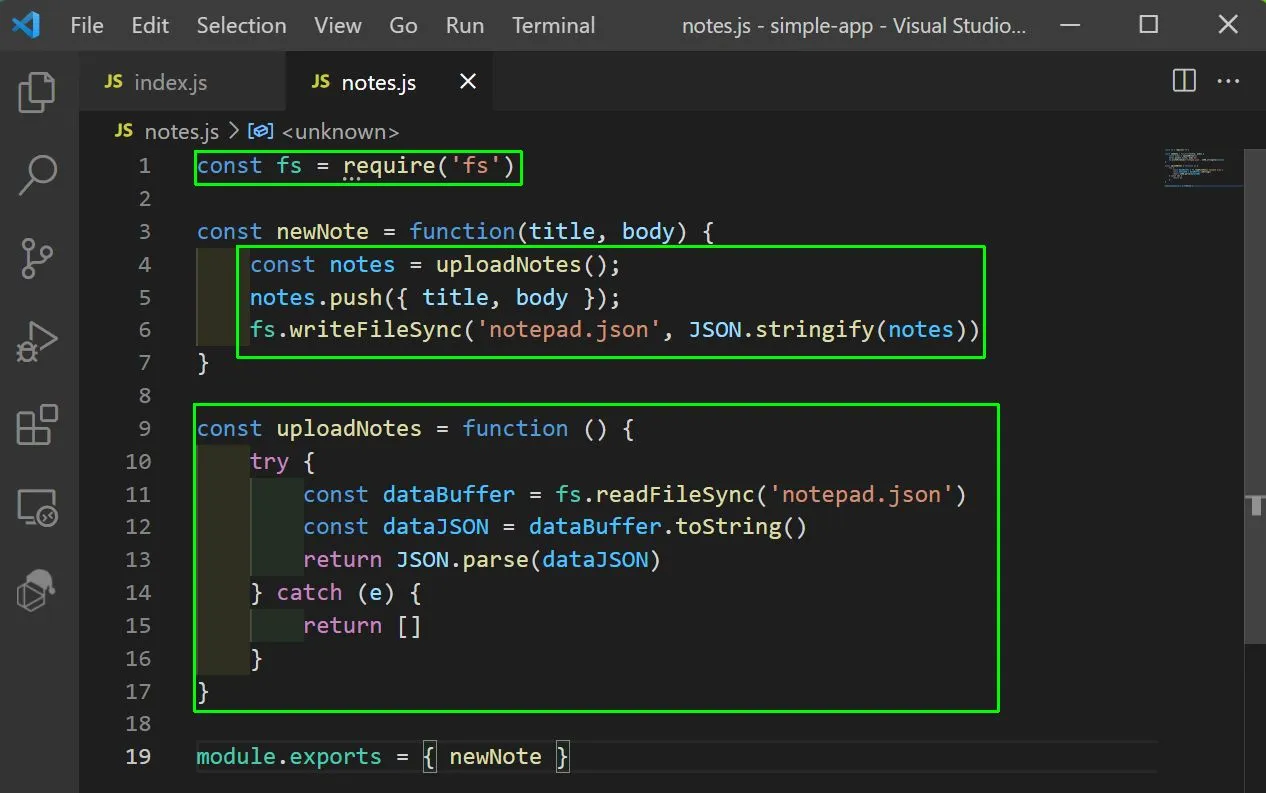Open the Source Control view

[37, 259]
